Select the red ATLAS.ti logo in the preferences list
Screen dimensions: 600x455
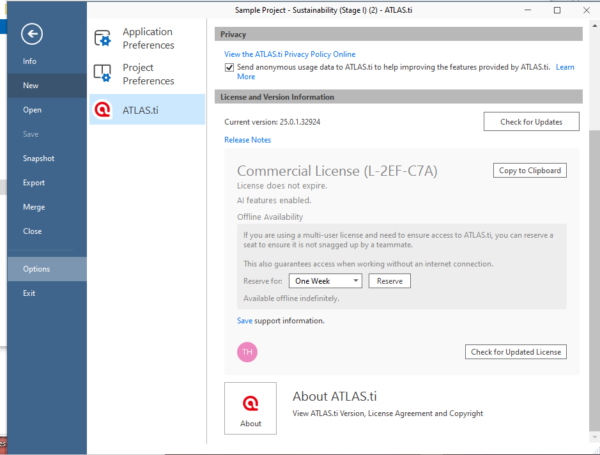pyautogui.click(x=103, y=110)
